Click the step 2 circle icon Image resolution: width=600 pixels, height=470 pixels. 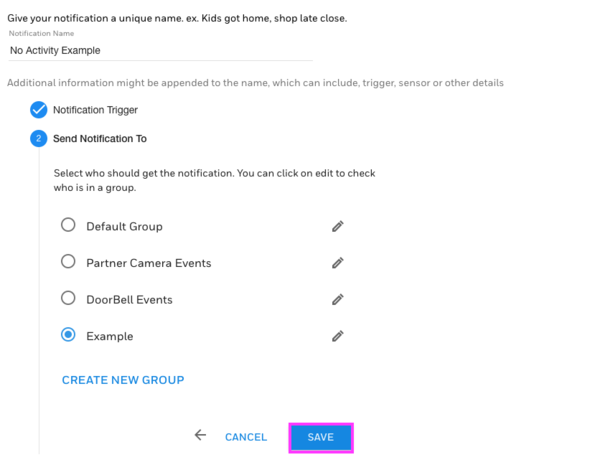[39, 139]
